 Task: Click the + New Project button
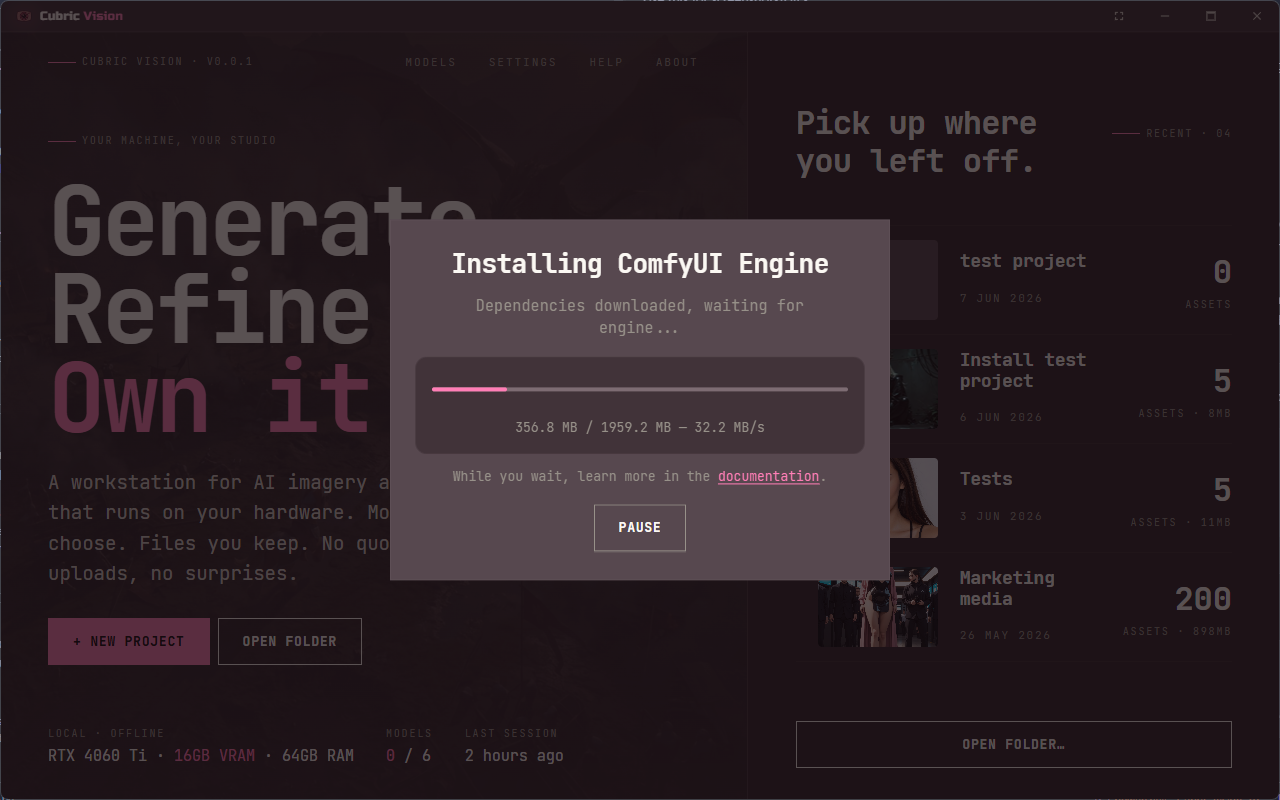point(129,641)
